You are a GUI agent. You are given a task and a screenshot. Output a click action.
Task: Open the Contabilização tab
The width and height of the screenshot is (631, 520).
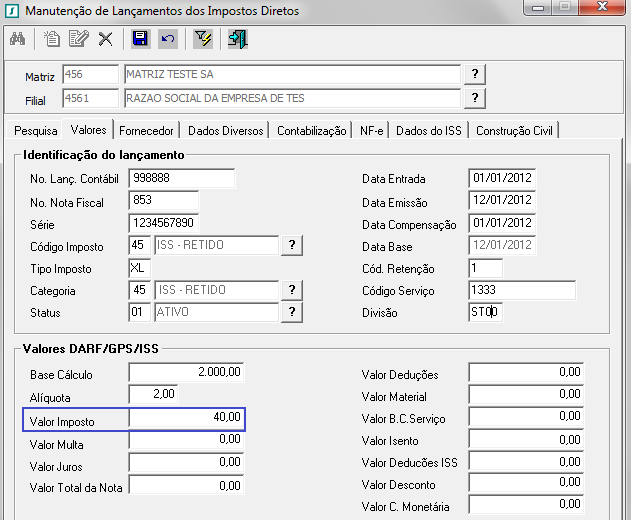pyautogui.click(x=312, y=131)
